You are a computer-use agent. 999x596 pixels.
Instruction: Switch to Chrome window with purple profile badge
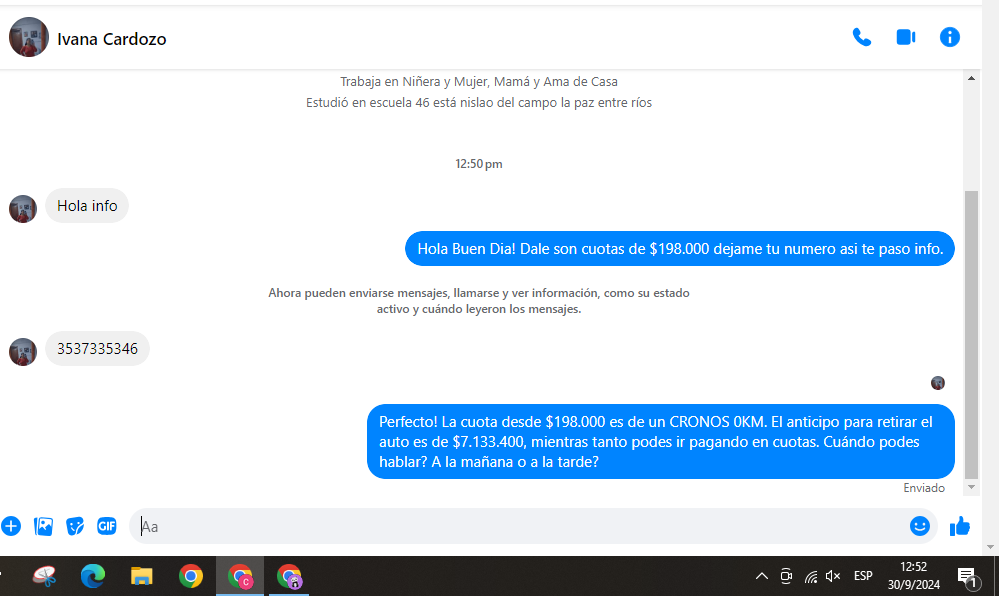289,576
